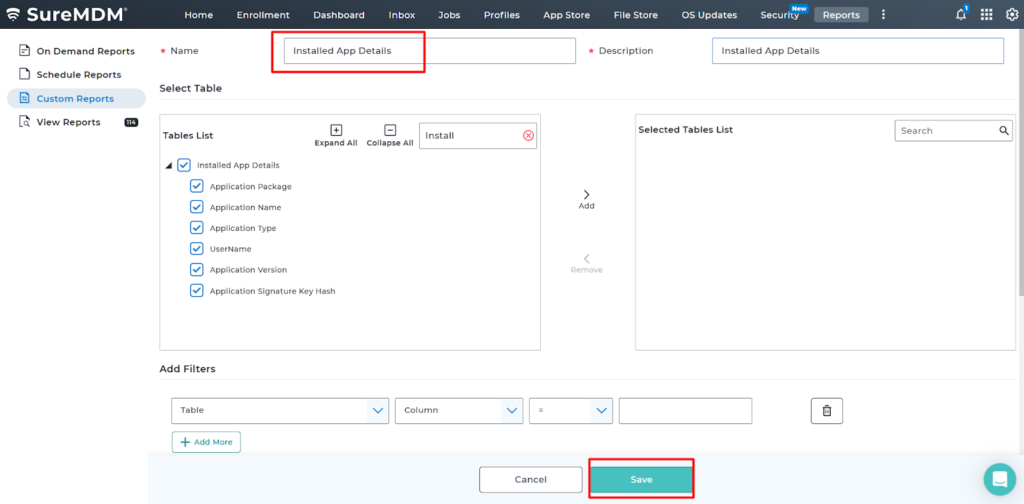
Task: Click the report Name input field
Action: tap(429, 51)
